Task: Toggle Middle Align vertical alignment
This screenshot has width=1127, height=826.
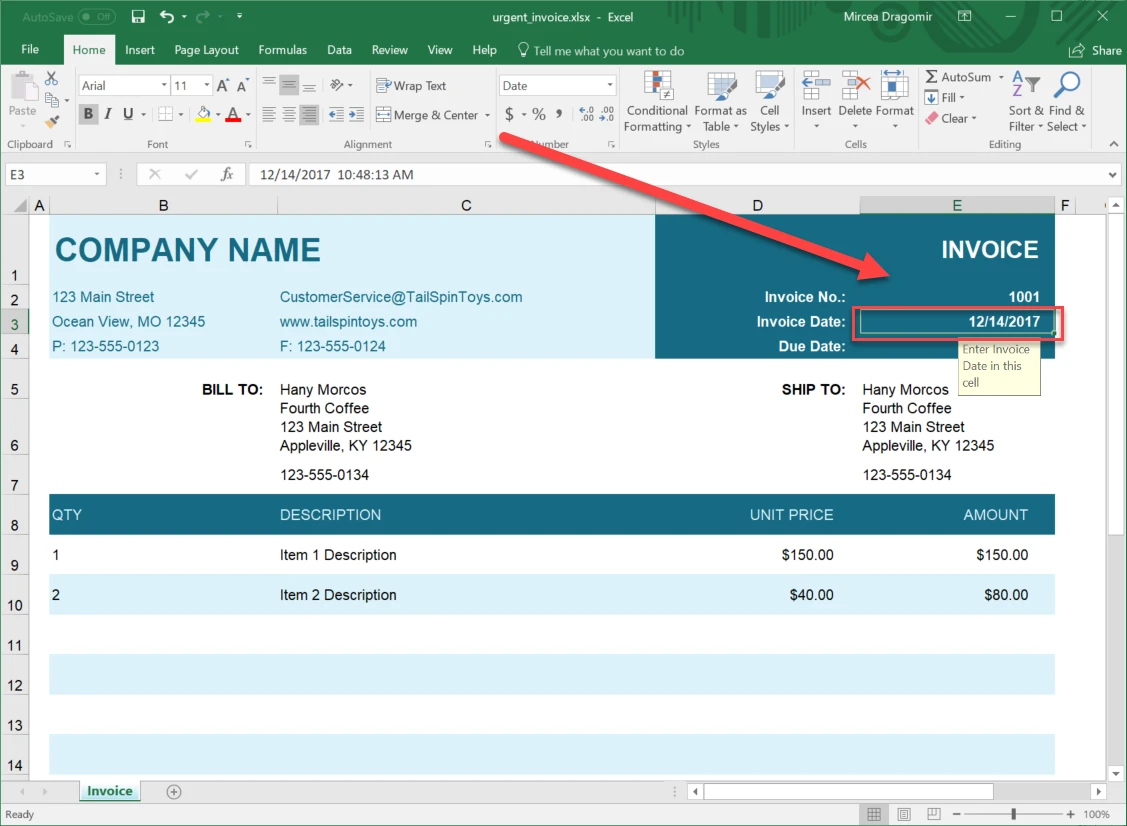Action: (x=289, y=86)
